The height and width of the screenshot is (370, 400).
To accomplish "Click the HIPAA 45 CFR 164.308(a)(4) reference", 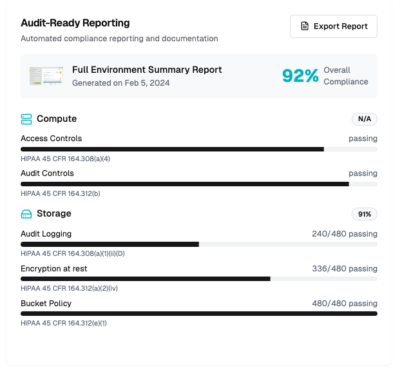I will point(65,159).
